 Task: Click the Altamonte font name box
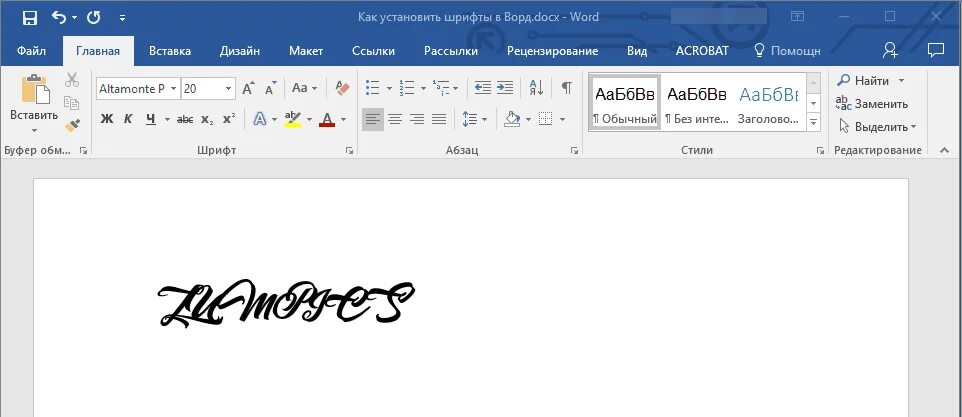pyautogui.click(x=132, y=89)
